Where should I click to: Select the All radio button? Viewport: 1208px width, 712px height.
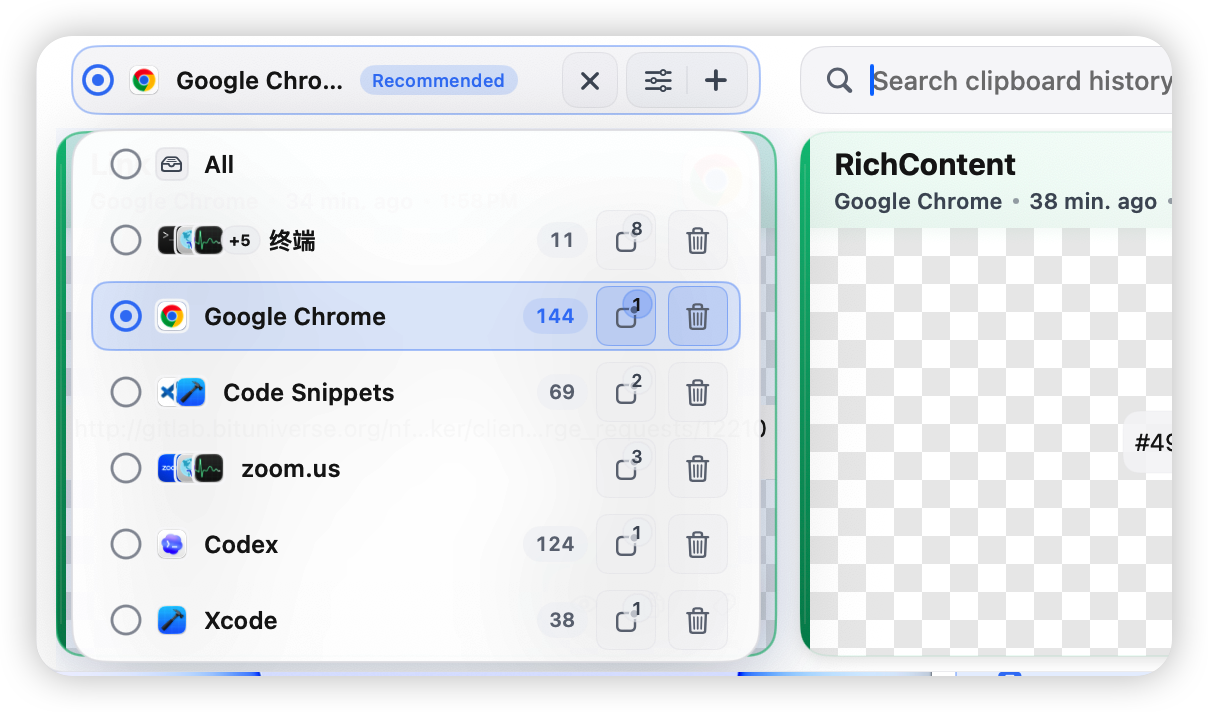tap(125, 164)
